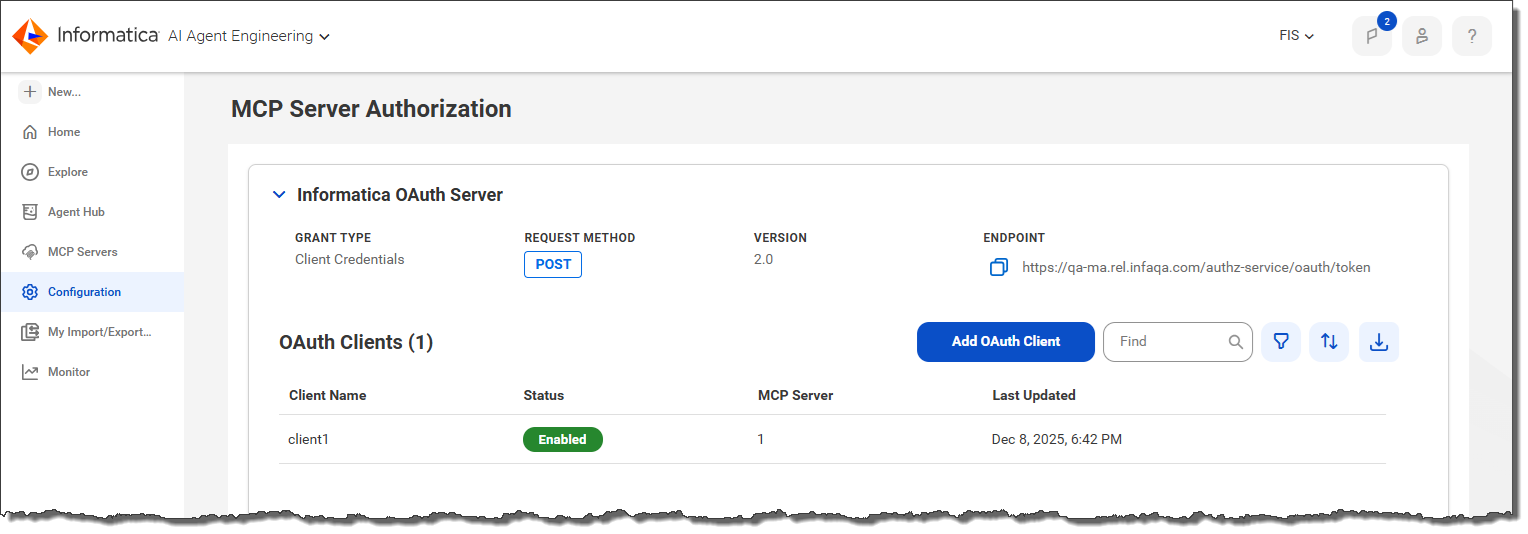
Task: Click the POST request method badge
Action: (553, 264)
